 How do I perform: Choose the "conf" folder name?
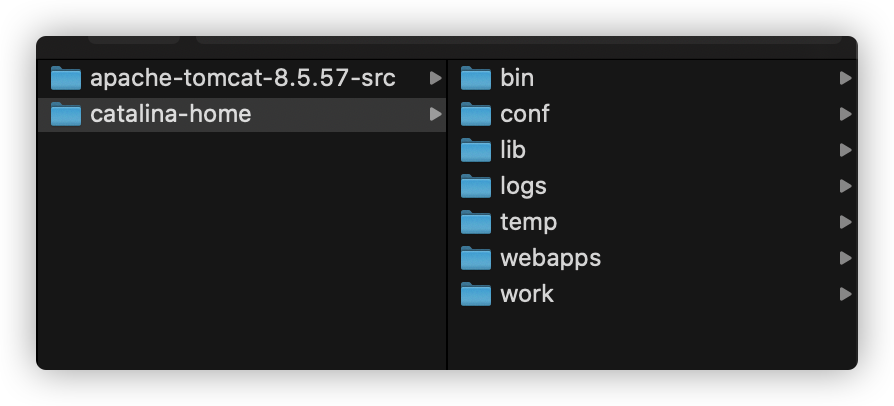[x=525, y=114]
